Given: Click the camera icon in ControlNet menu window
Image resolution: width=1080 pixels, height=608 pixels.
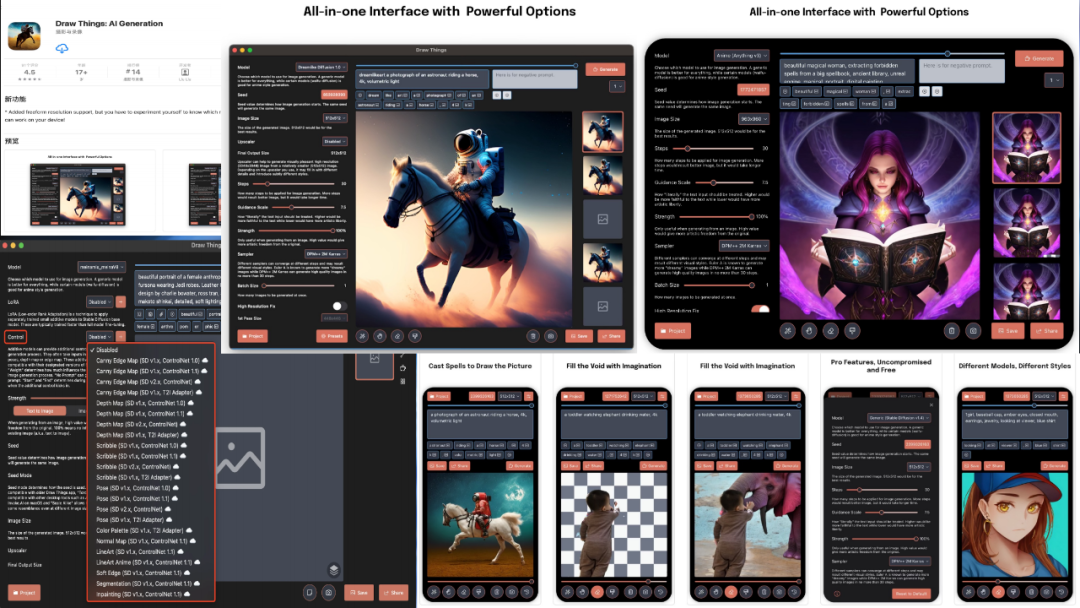Looking at the screenshot, I should pyautogui.click(x=329, y=592).
